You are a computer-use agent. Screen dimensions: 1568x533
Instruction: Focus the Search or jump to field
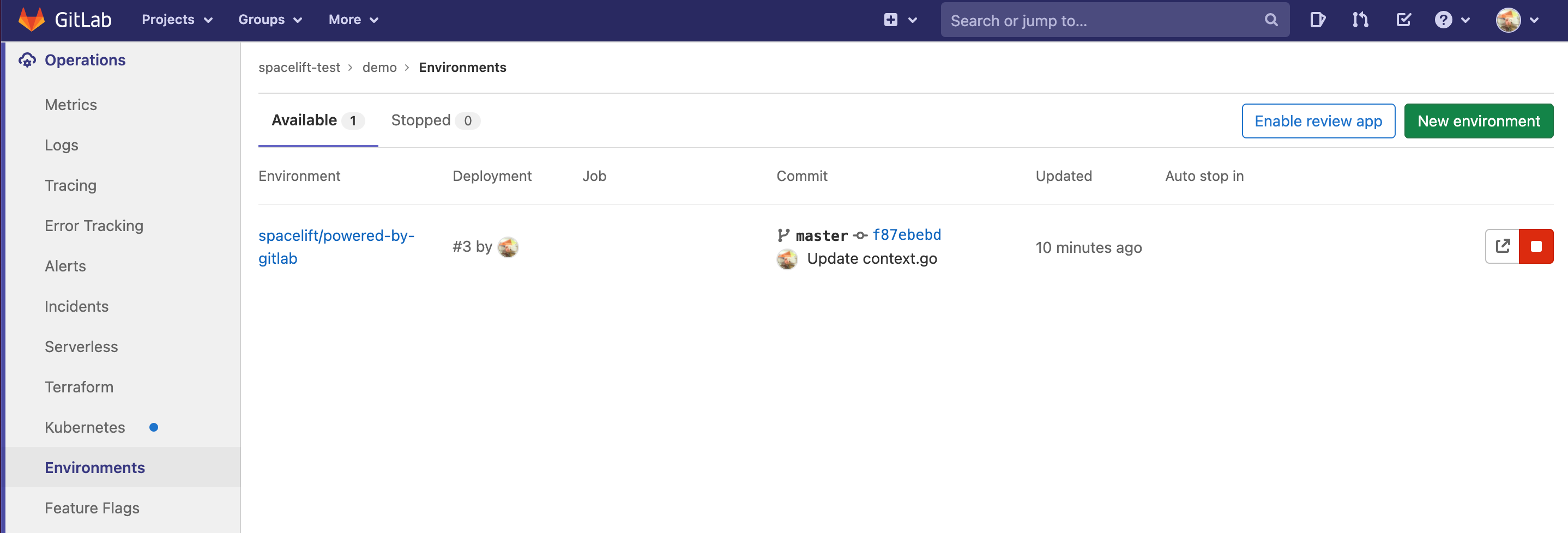tap(1102, 21)
